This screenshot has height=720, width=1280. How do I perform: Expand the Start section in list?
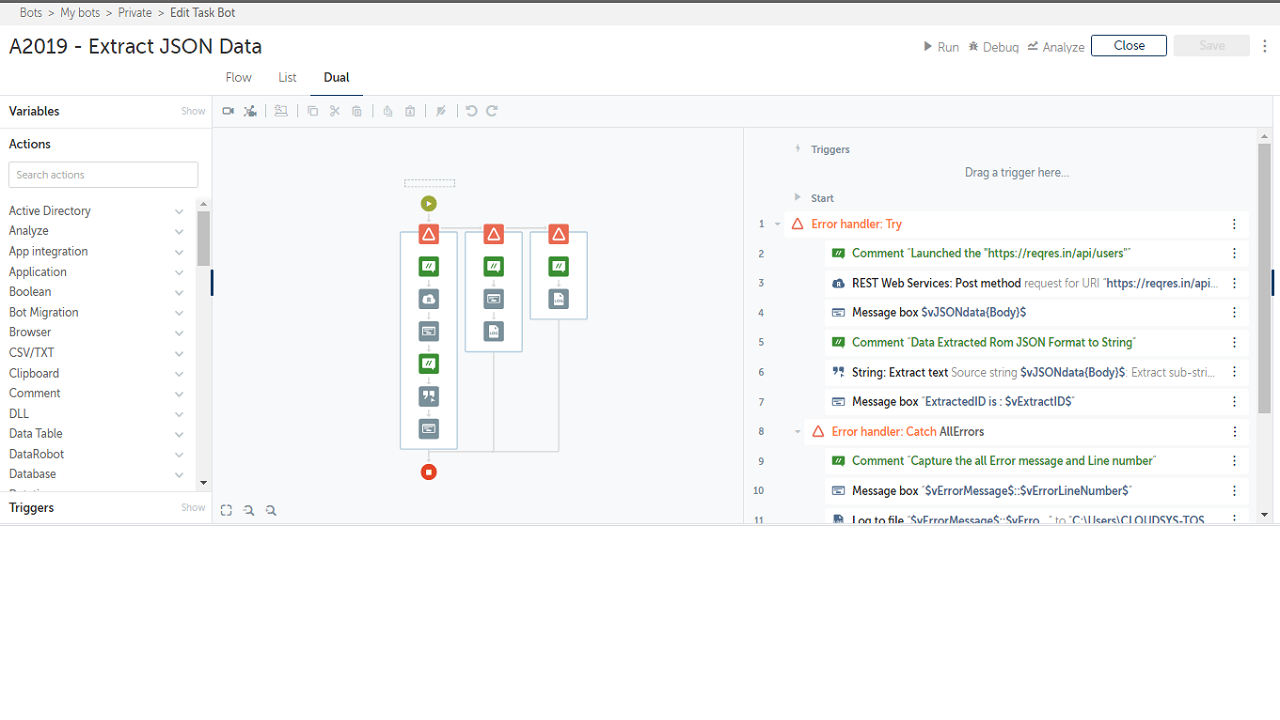(x=798, y=198)
